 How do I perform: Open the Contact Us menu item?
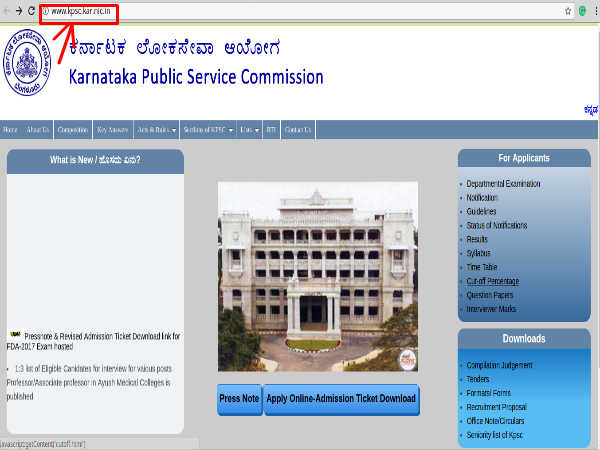[298, 130]
